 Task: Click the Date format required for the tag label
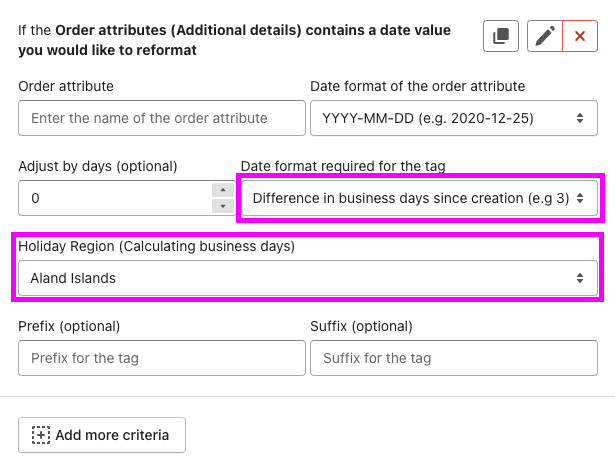tap(343, 166)
